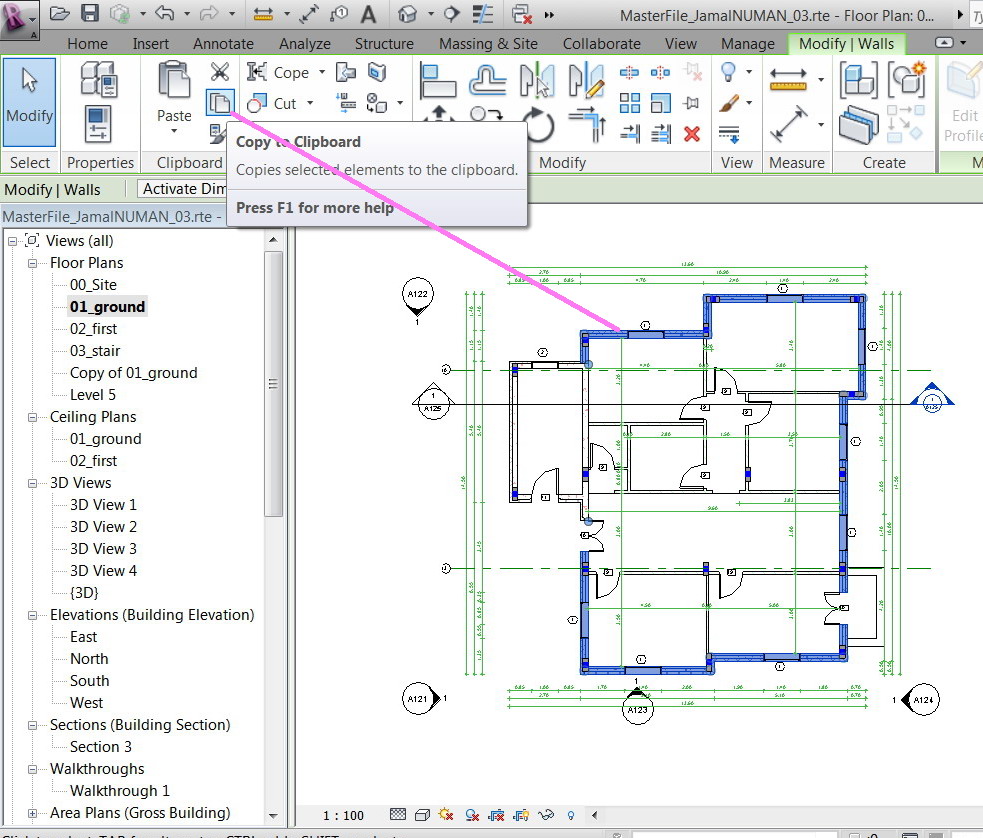Toggle Detail Level icon in view bar
This screenshot has width=983, height=838.
tap(397, 814)
